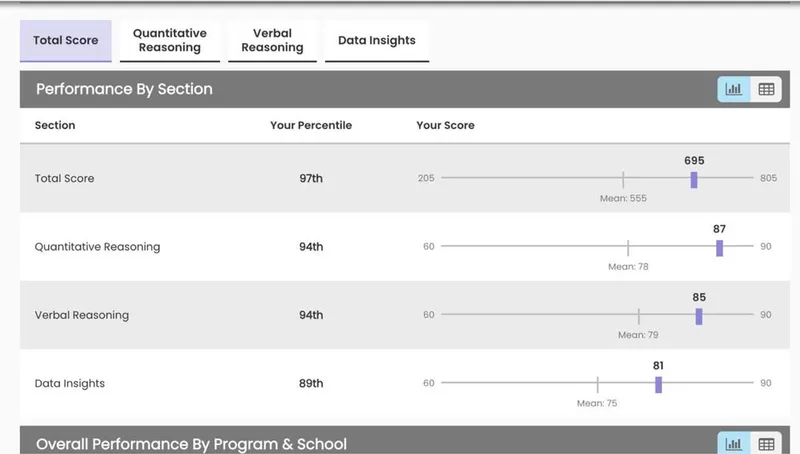
Task: Switch to the Data Insights tab
Action: tap(377, 41)
